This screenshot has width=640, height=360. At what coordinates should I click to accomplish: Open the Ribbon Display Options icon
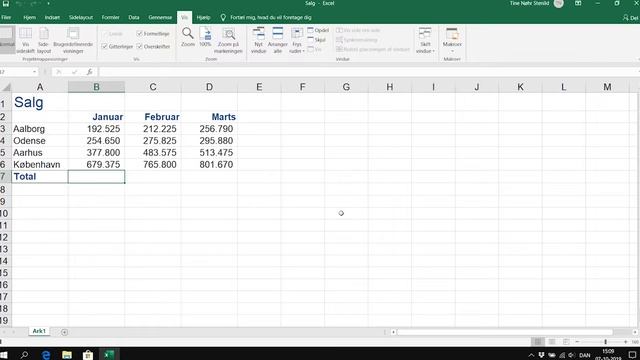click(x=578, y=4)
